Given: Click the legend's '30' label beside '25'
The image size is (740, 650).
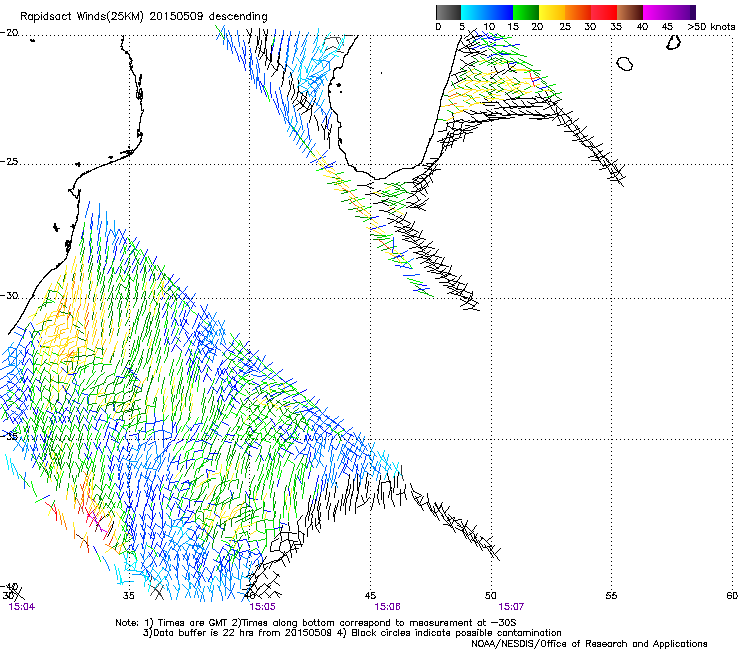Looking at the screenshot, I should pos(590,27).
